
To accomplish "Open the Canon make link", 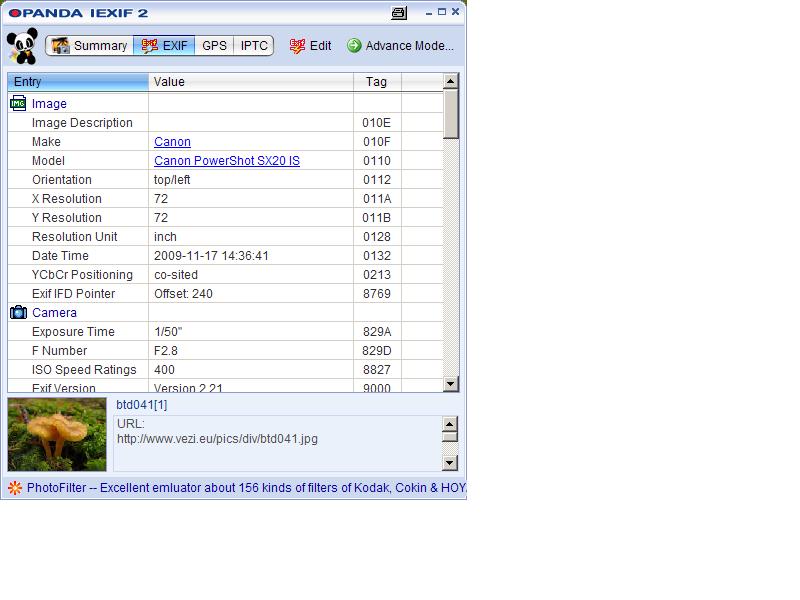I will [172, 142].
